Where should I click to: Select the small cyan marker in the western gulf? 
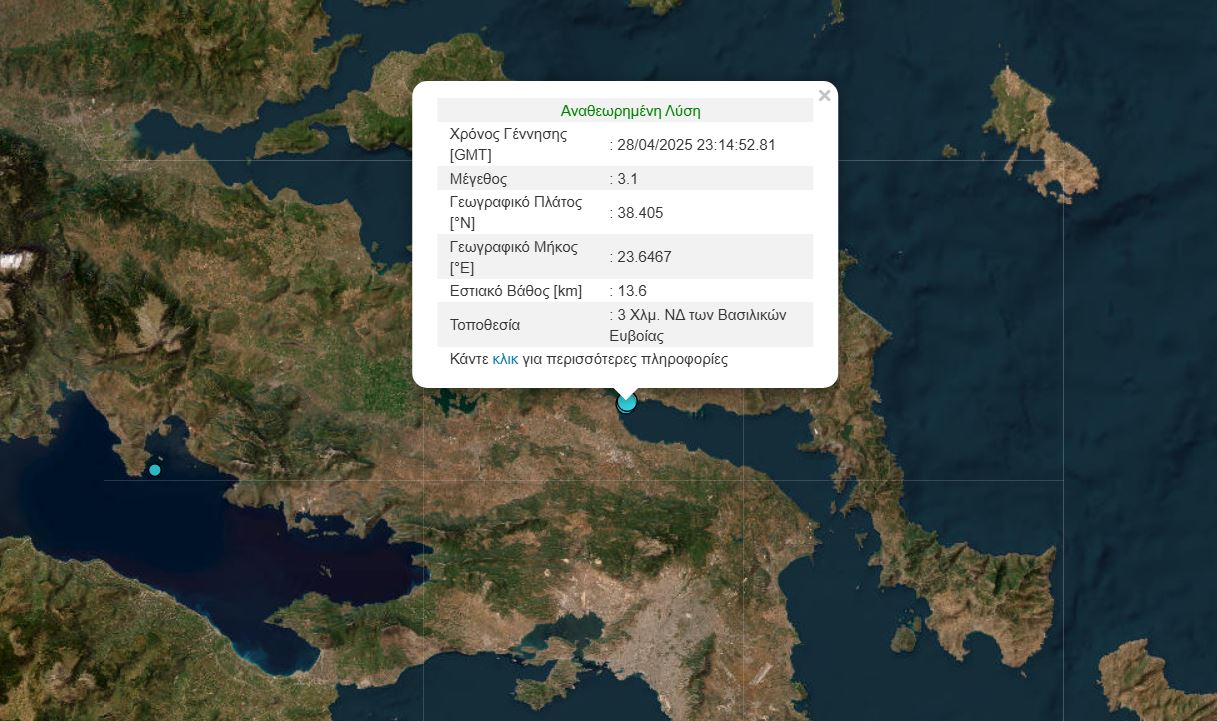(x=155, y=470)
